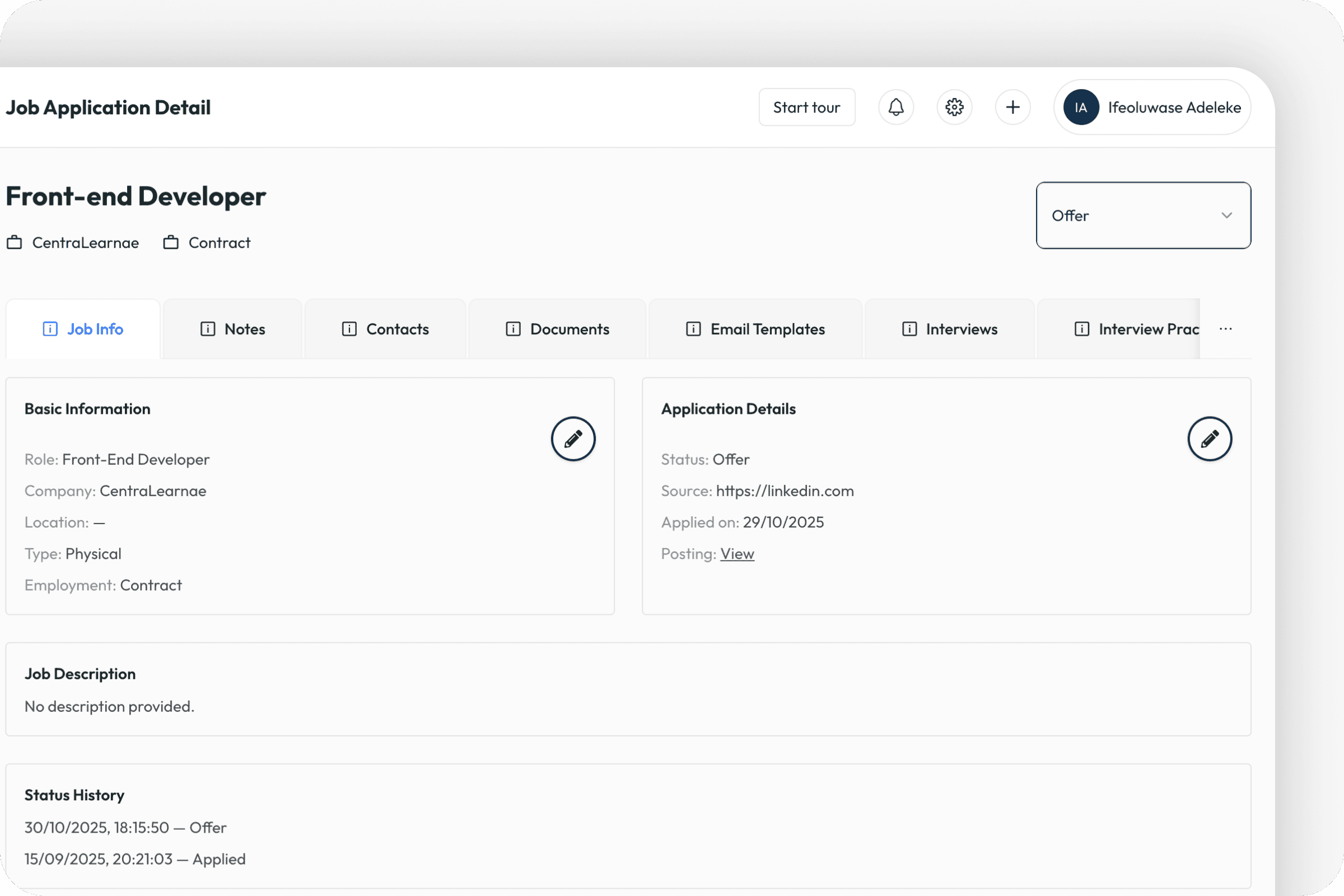Click the info icon on Interviews tab

[x=909, y=329]
